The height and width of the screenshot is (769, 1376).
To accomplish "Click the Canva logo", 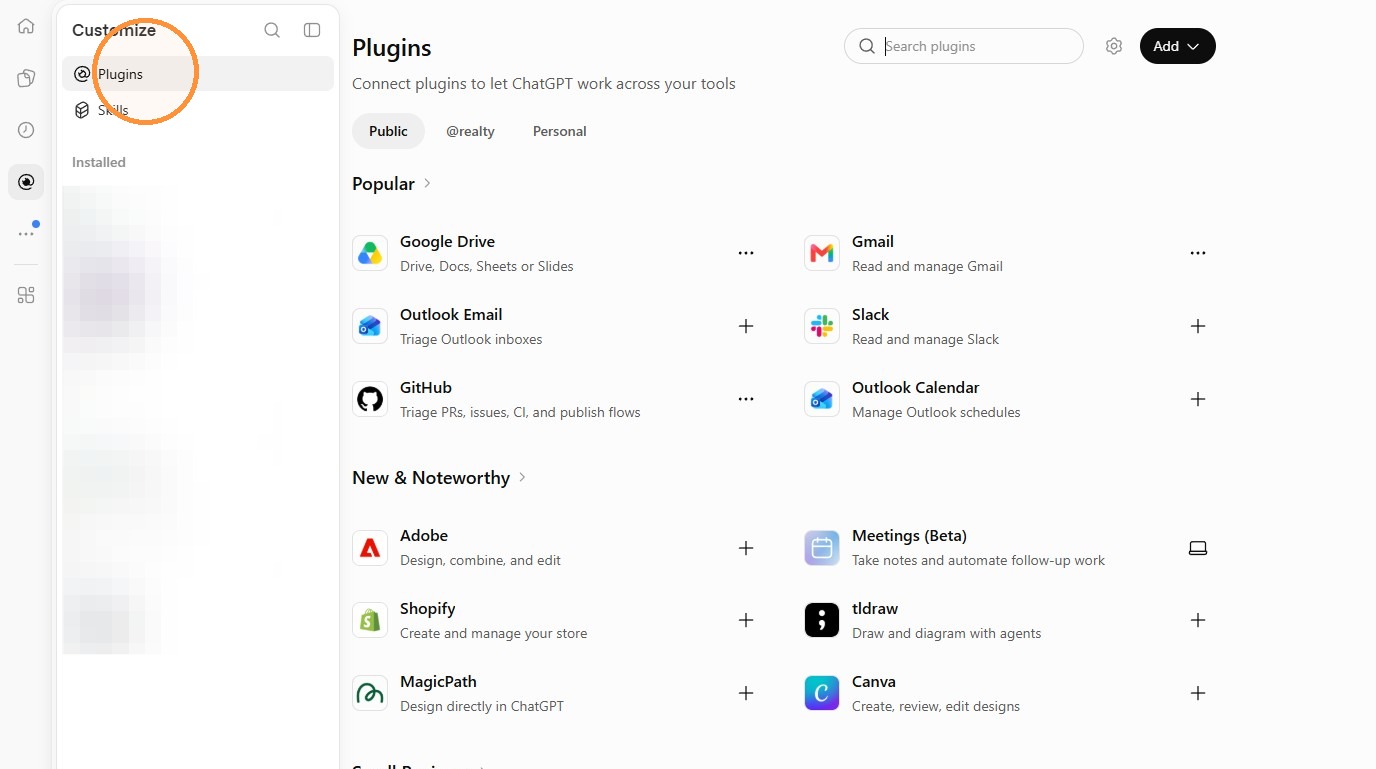I will 822,693.
